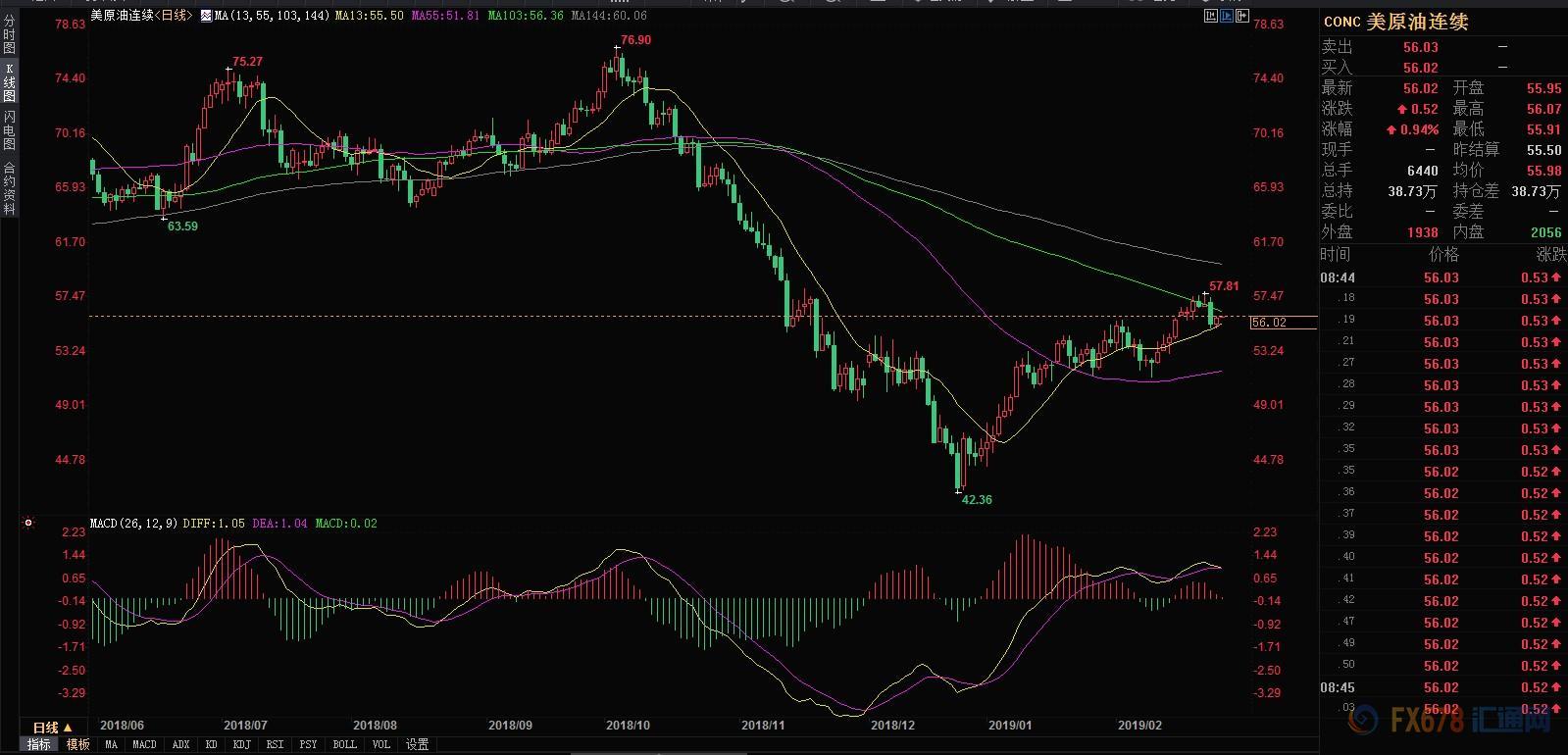Click the red gear icon beside MACD panel
This screenshot has height=755, width=1568.
pos(28,523)
